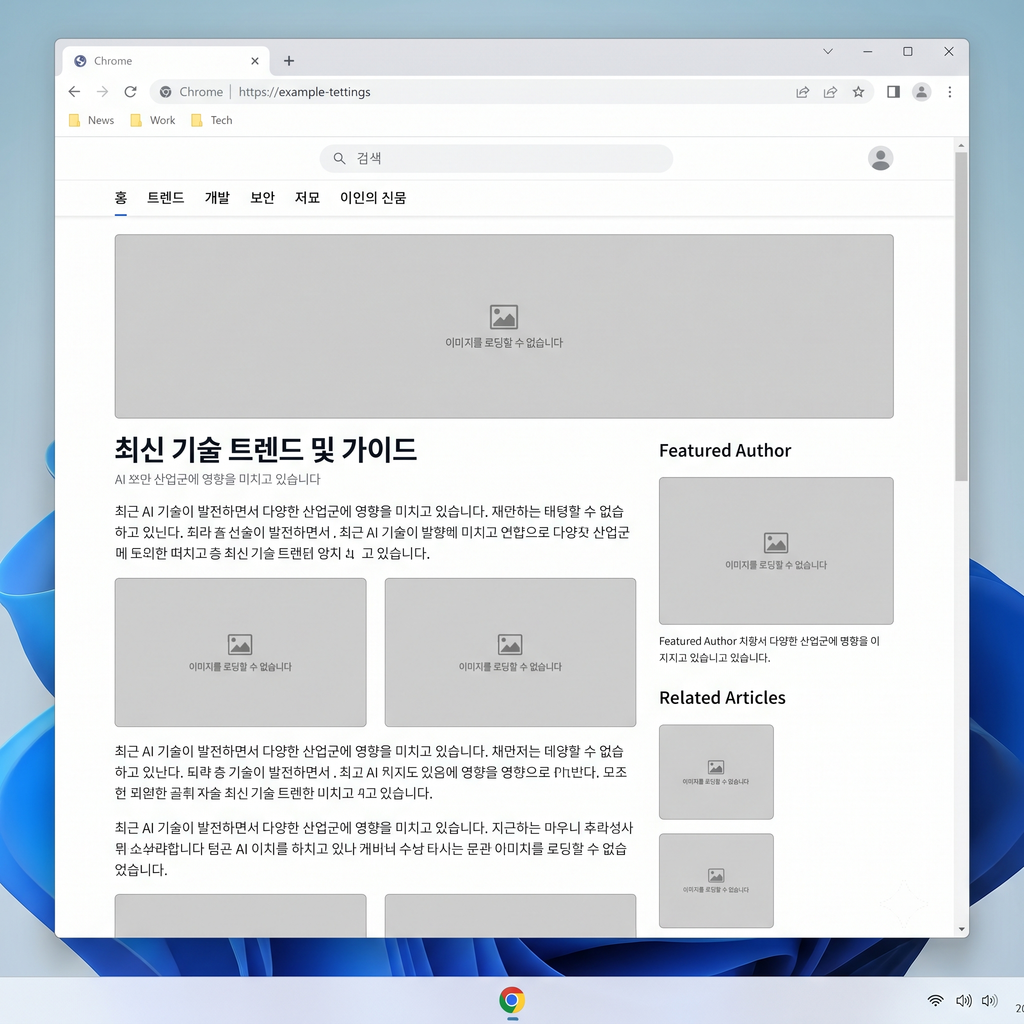Click the Chrome icon in the taskbar

pyautogui.click(x=512, y=1000)
